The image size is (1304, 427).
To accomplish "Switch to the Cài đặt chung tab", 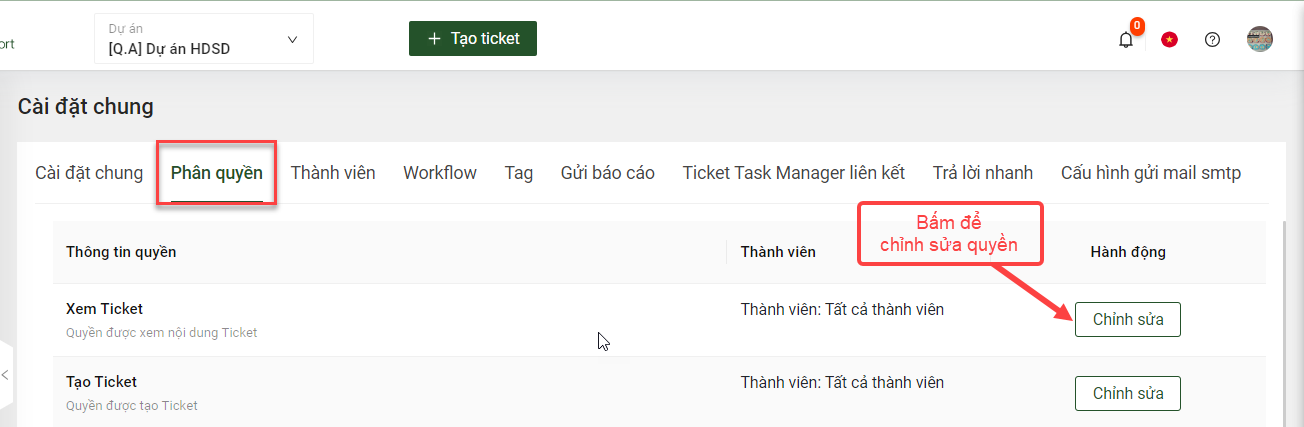I will click(89, 173).
